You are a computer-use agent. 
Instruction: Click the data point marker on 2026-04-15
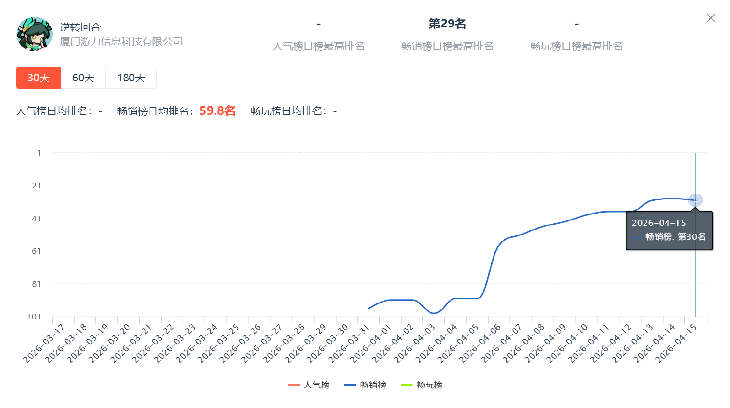click(695, 201)
